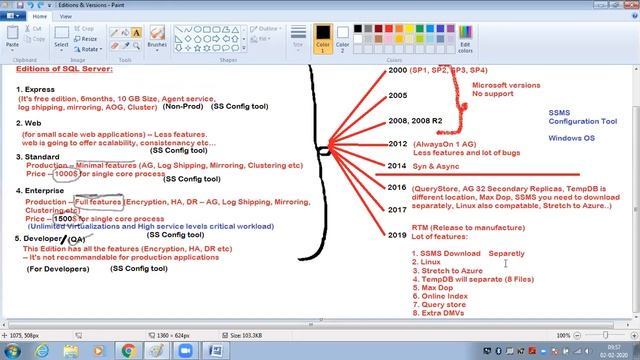Screen dimensions: 640x360
Task: Click the Save icon in title bar
Action: [20, 5]
